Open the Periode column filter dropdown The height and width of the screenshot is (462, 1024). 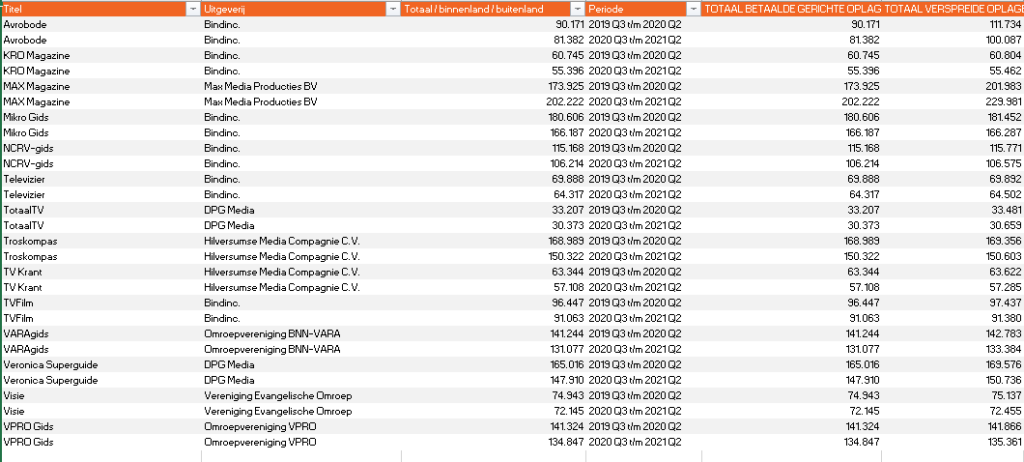694,9
